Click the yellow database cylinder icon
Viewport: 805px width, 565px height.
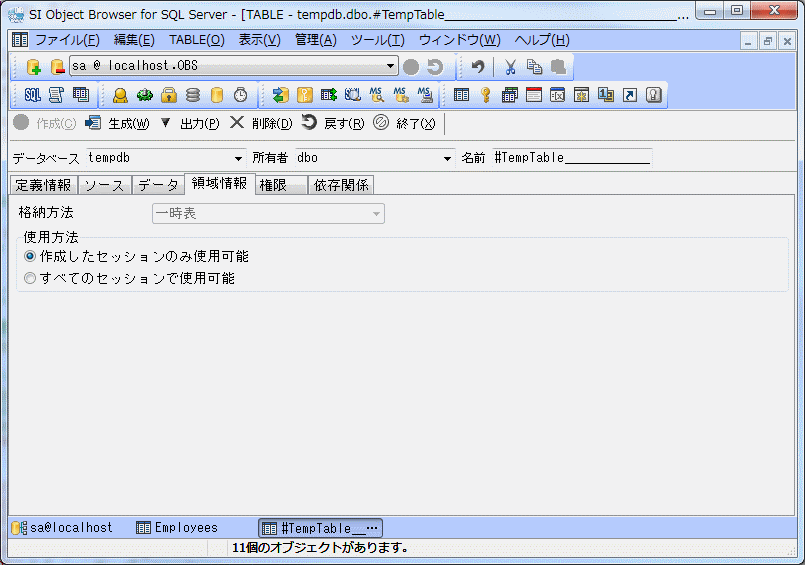tap(216, 95)
